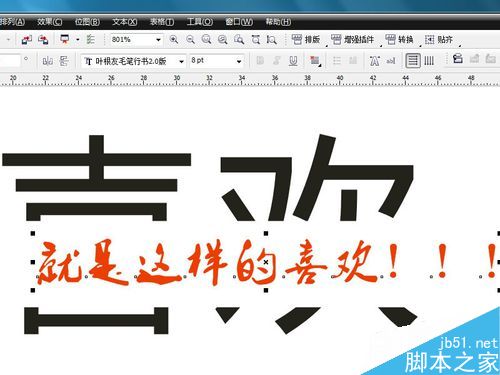Open the Character Formatting icon
This screenshot has height=375, width=500.
pos(375,61)
